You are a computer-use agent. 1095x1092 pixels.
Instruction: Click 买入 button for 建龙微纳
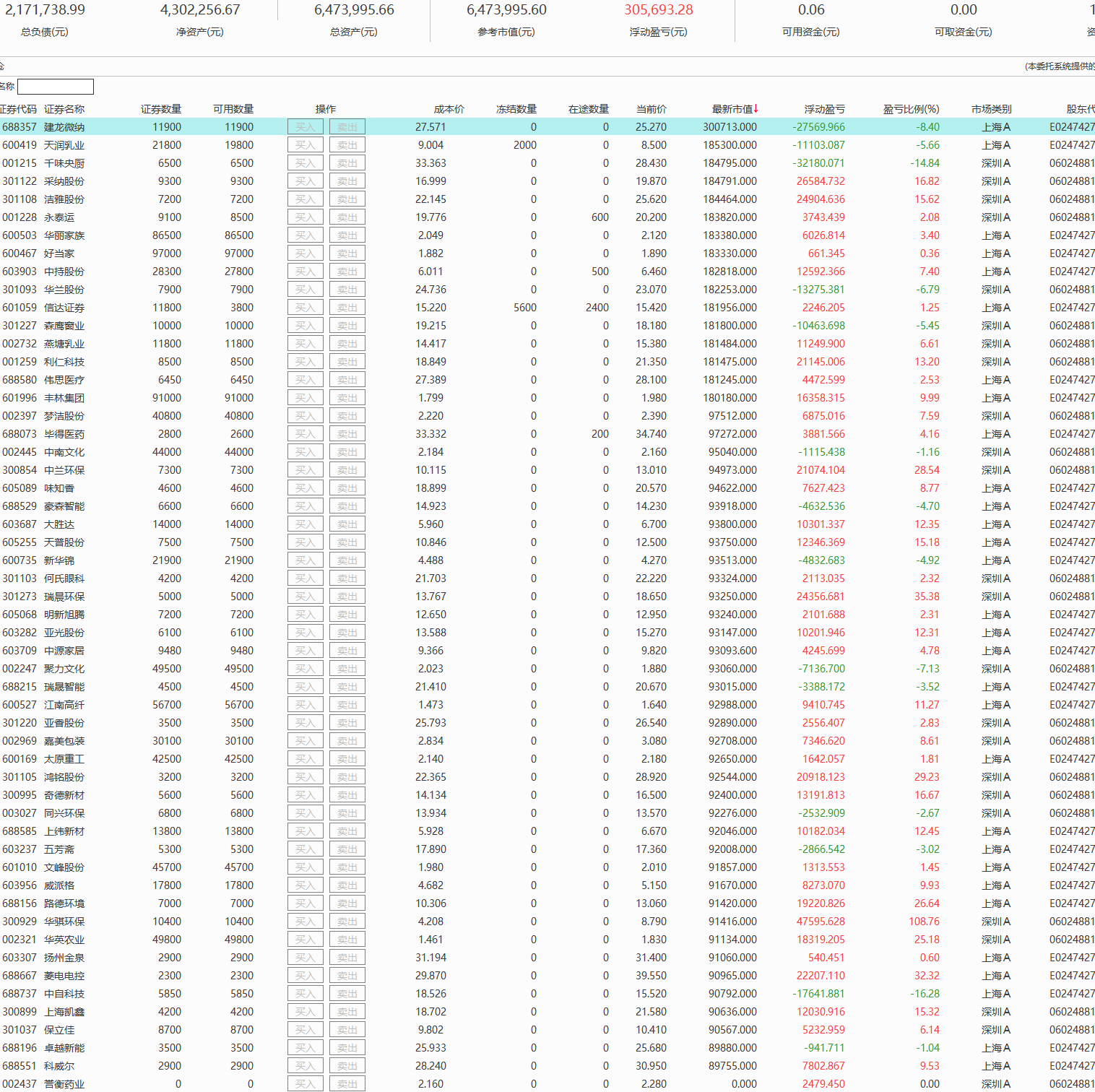[306, 127]
